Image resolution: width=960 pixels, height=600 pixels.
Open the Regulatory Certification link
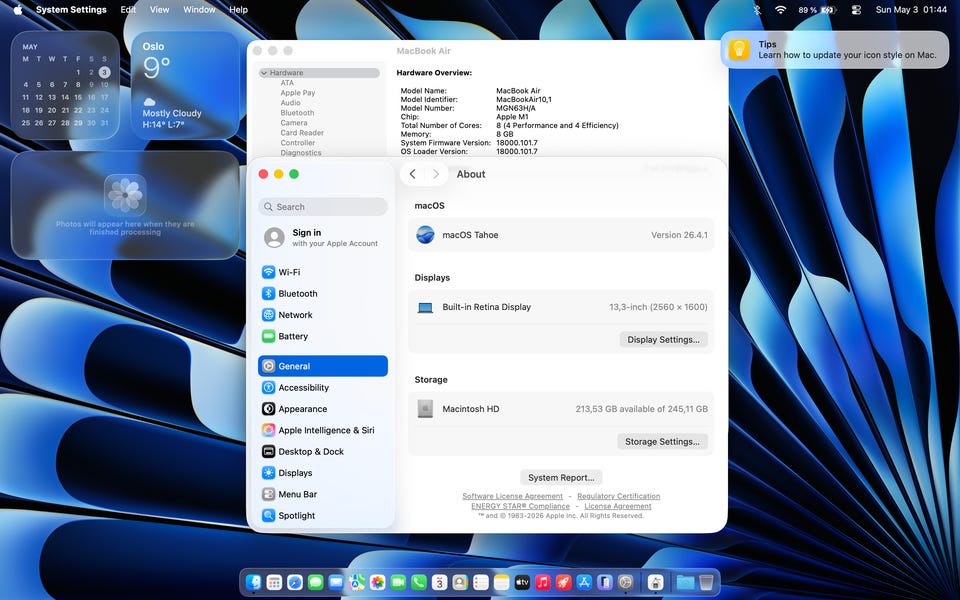(x=618, y=496)
